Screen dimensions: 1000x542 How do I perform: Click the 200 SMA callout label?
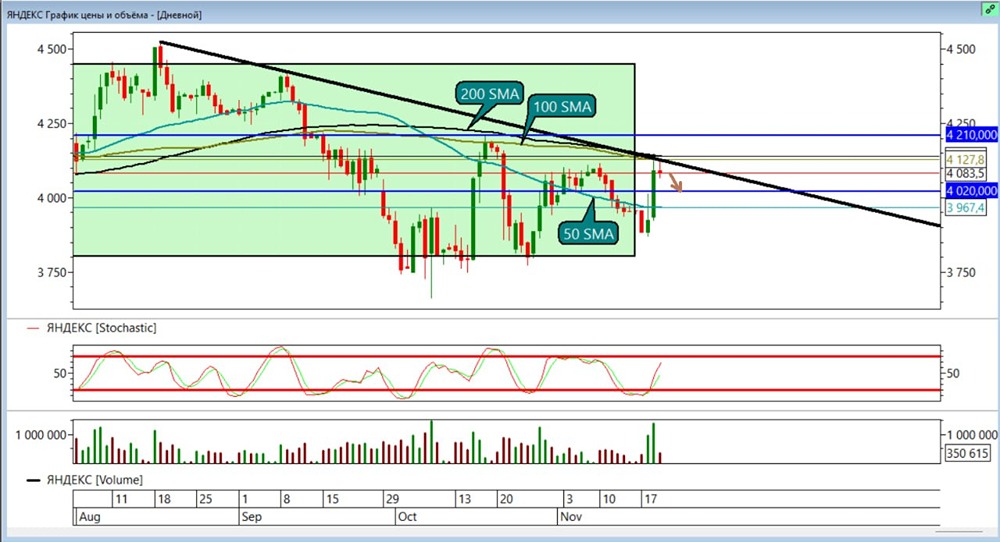tap(490, 94)
